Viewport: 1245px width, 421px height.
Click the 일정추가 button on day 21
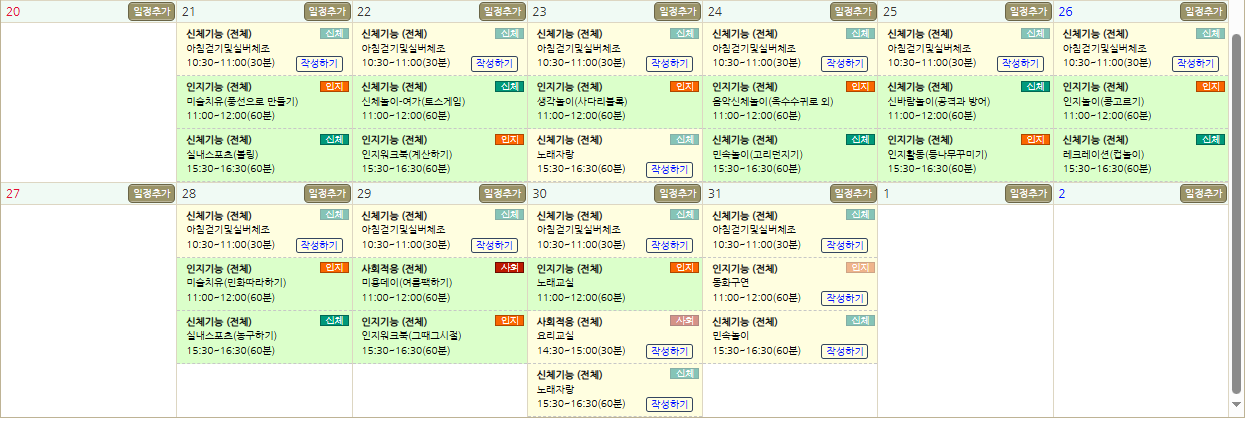click(326, 11)
